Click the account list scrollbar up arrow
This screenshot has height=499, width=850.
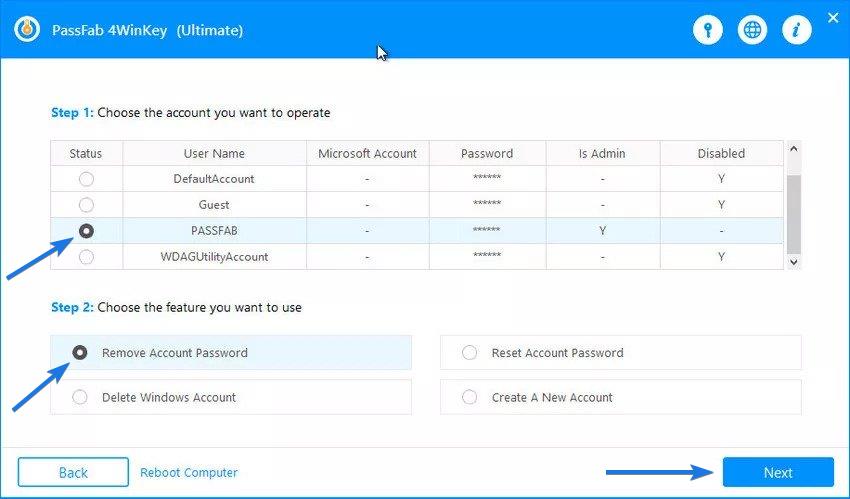794,148
